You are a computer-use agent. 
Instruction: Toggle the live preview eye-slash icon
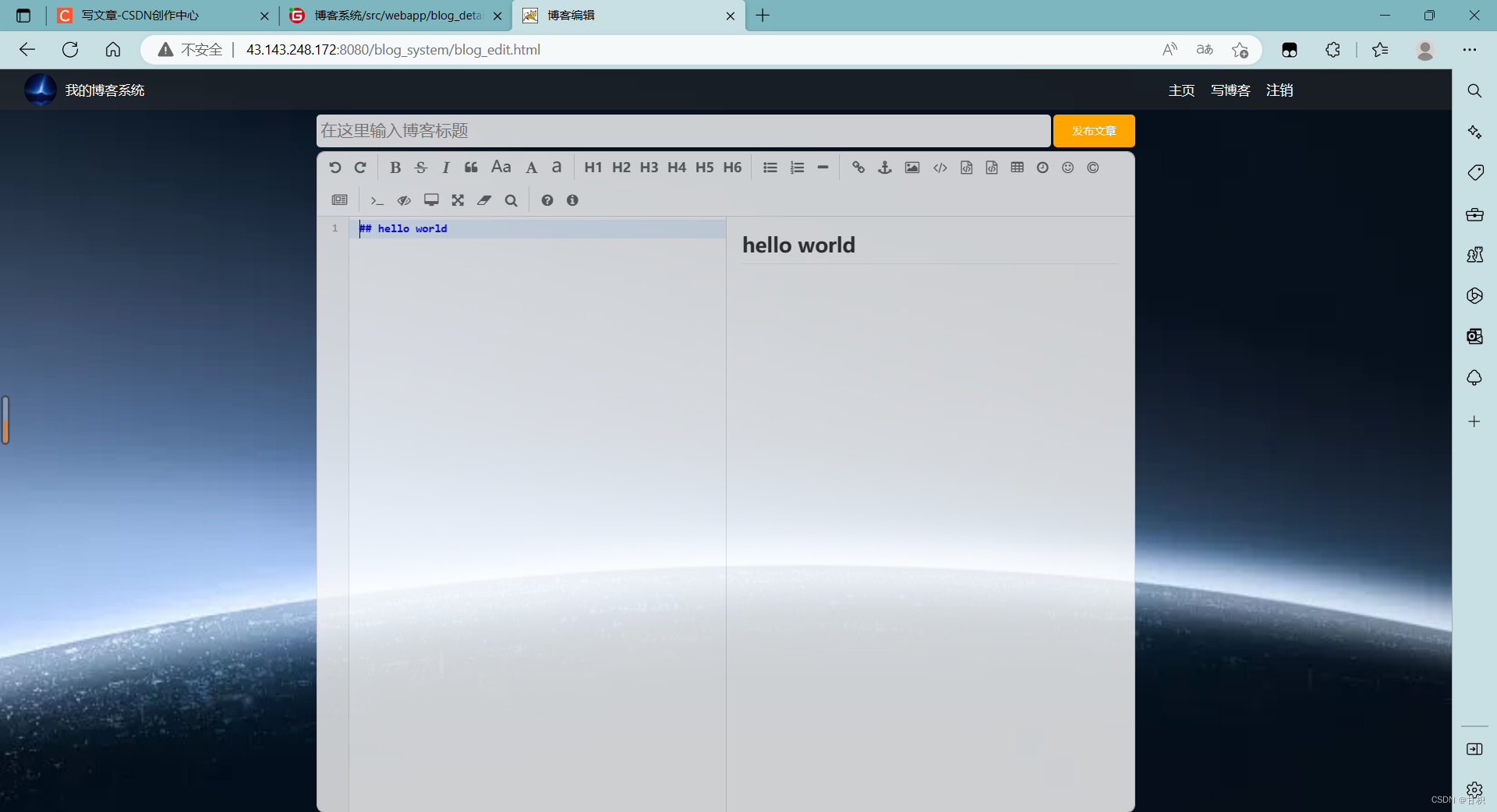(x=404, y=200)
